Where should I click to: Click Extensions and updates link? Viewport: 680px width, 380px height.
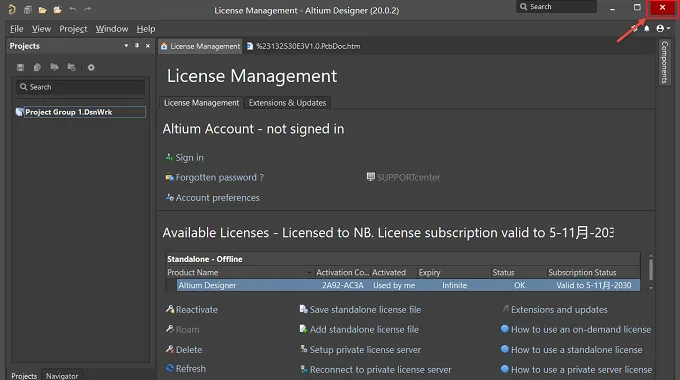[x=559, y=309]
